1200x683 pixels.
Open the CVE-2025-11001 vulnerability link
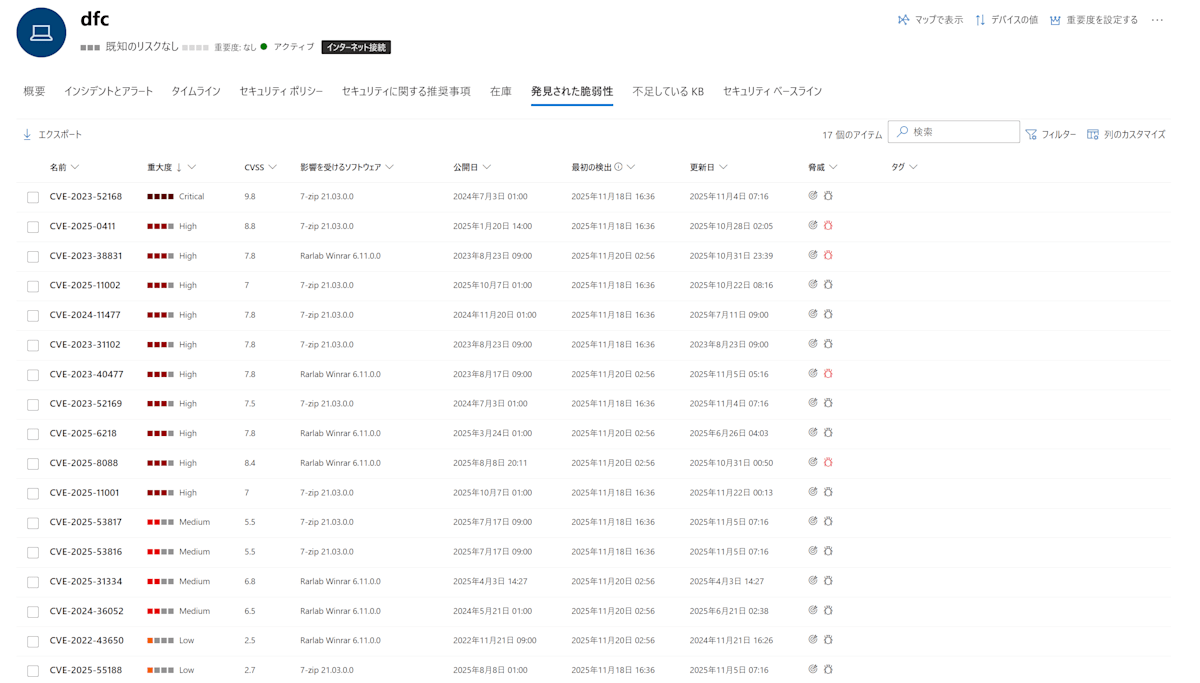85,492
